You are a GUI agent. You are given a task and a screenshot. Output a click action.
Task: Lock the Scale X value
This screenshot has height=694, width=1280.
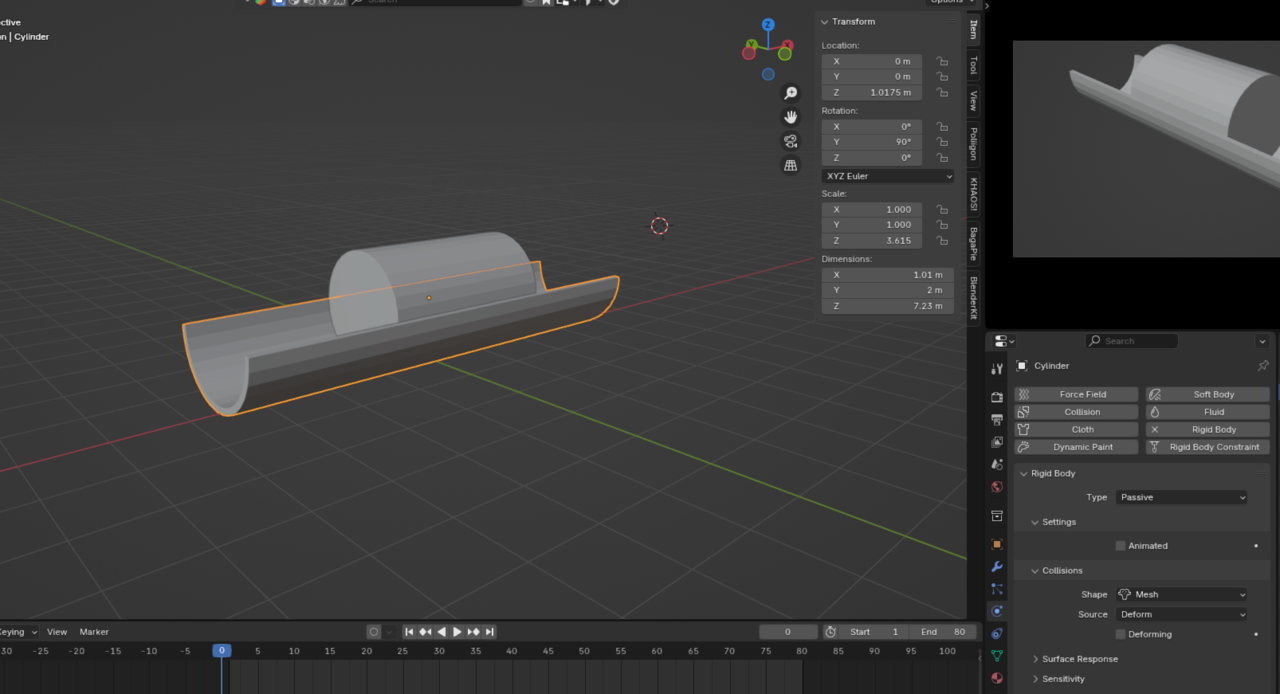(942, 210)
